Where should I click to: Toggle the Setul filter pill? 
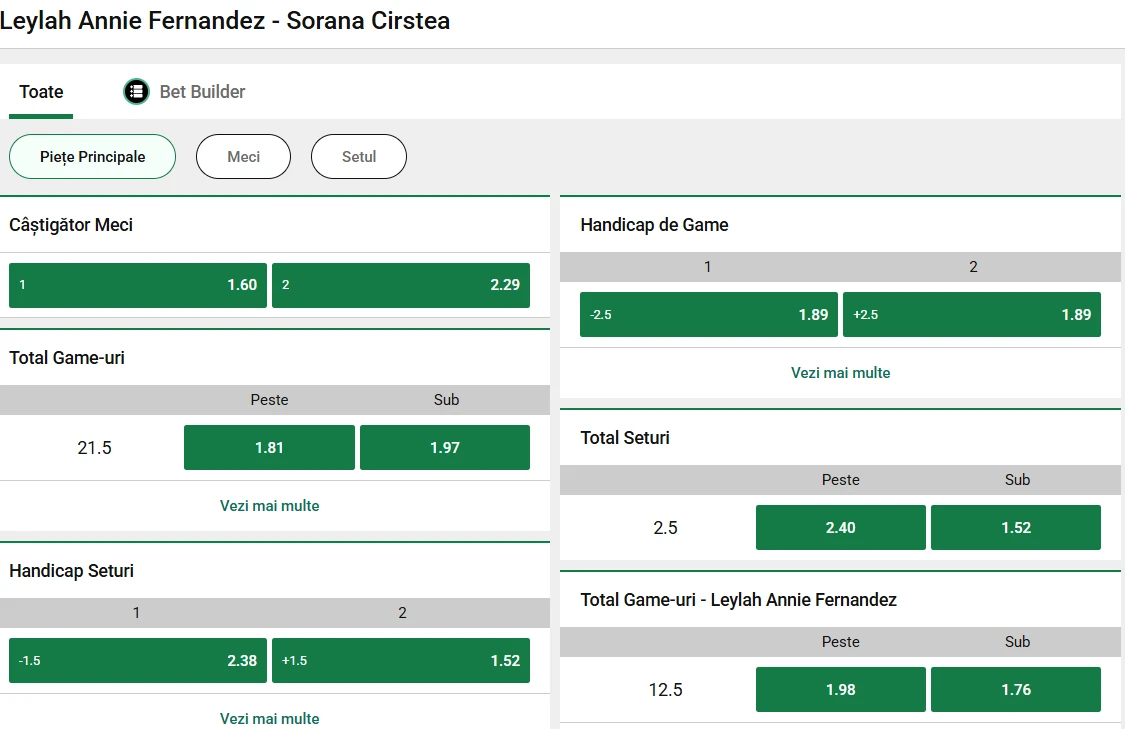tap(358, 157)
